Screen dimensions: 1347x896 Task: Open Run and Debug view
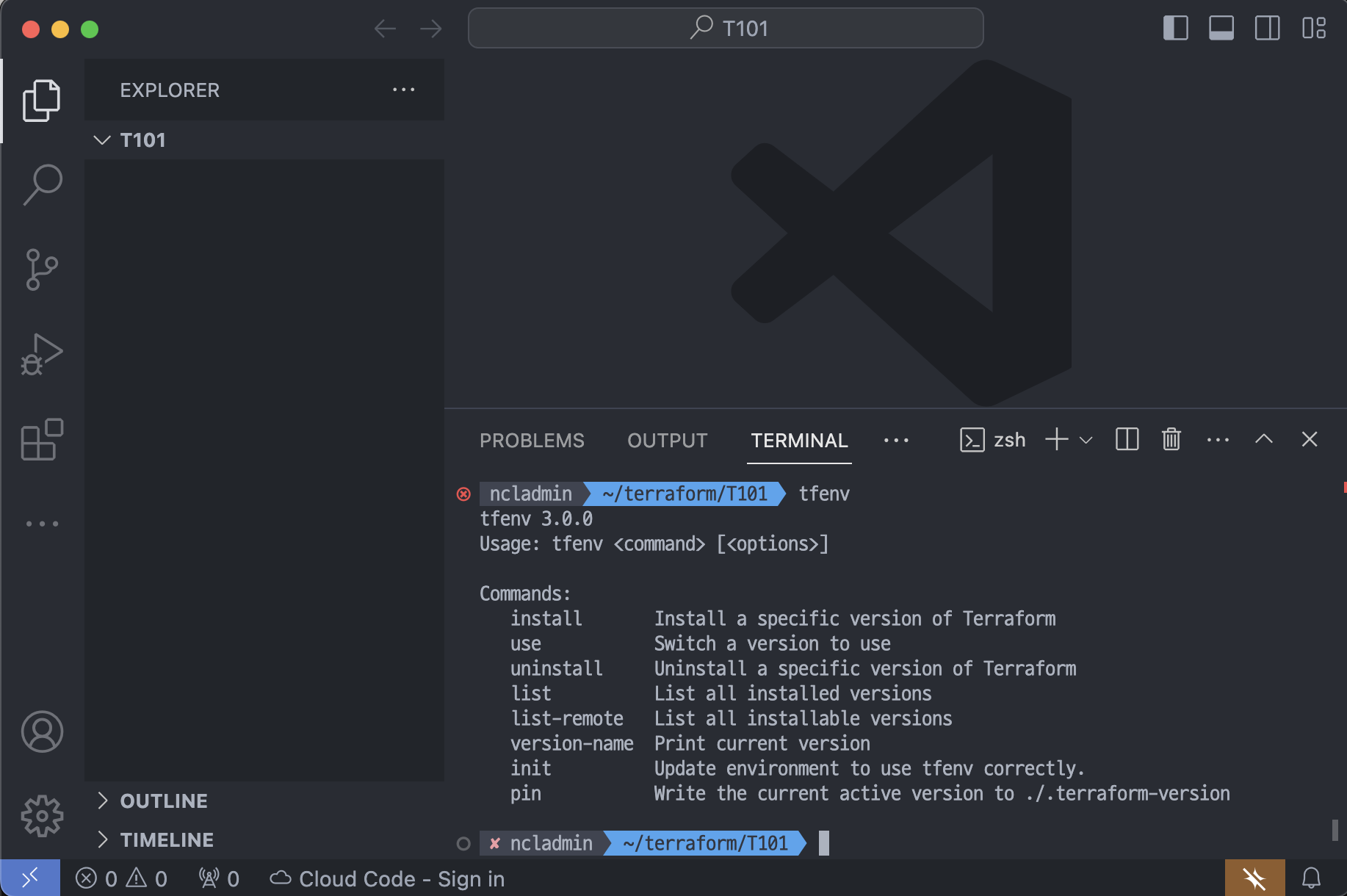42,354
